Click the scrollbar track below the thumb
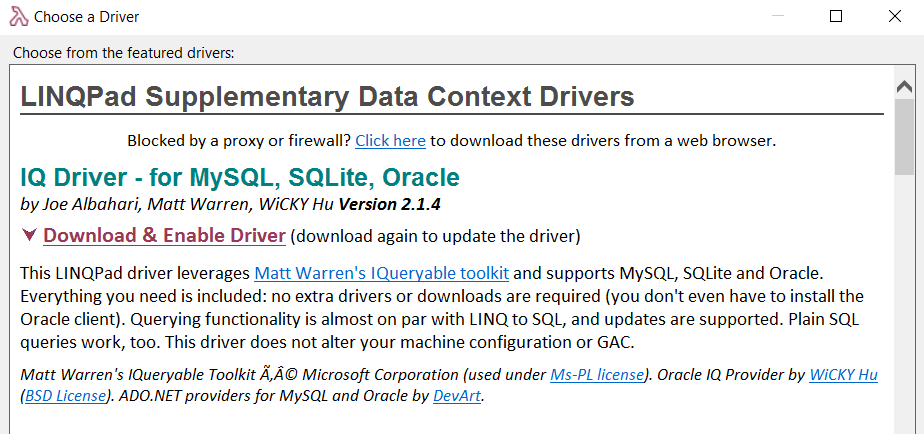Viewport: 924px width, 434px height. point(904,304)
